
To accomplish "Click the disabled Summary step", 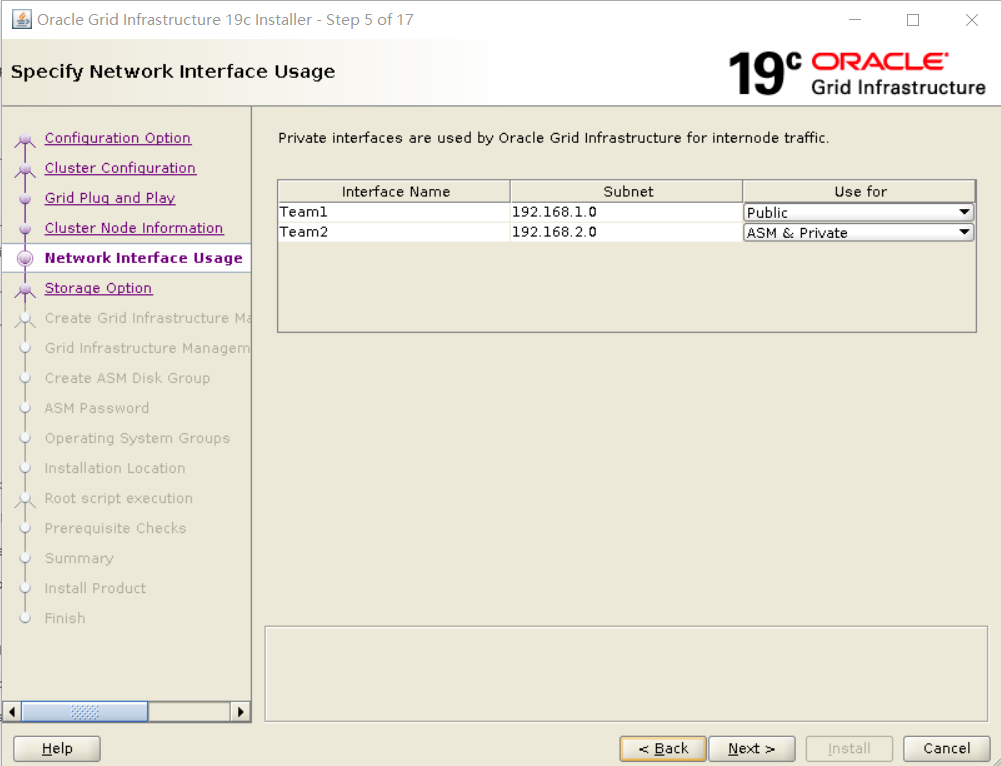I will click(79, 558).
